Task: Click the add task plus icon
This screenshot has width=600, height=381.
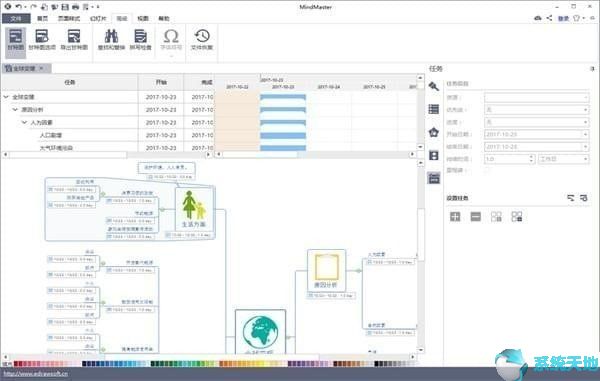Action: pos(455,217)
